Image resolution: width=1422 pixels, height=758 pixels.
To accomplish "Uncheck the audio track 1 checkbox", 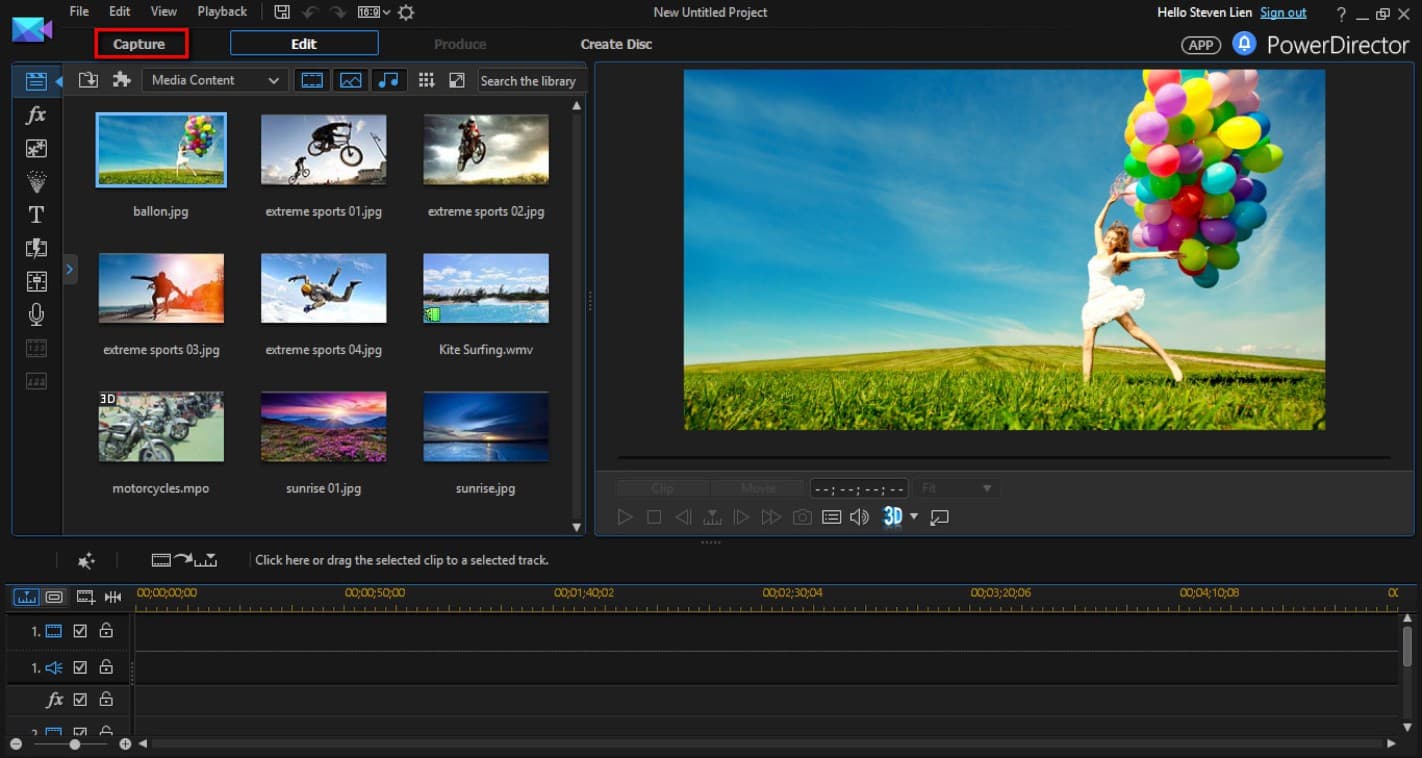I will point(80,667).
